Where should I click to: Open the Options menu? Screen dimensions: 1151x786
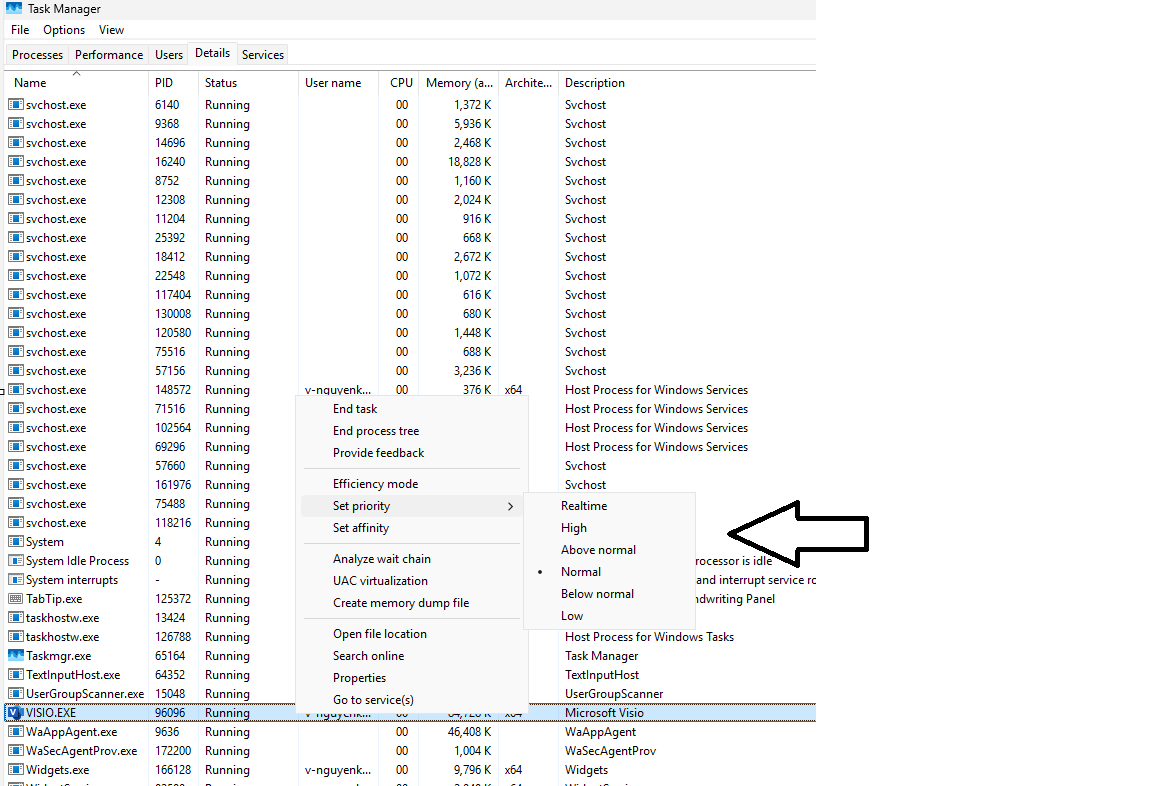pos(63,29)
